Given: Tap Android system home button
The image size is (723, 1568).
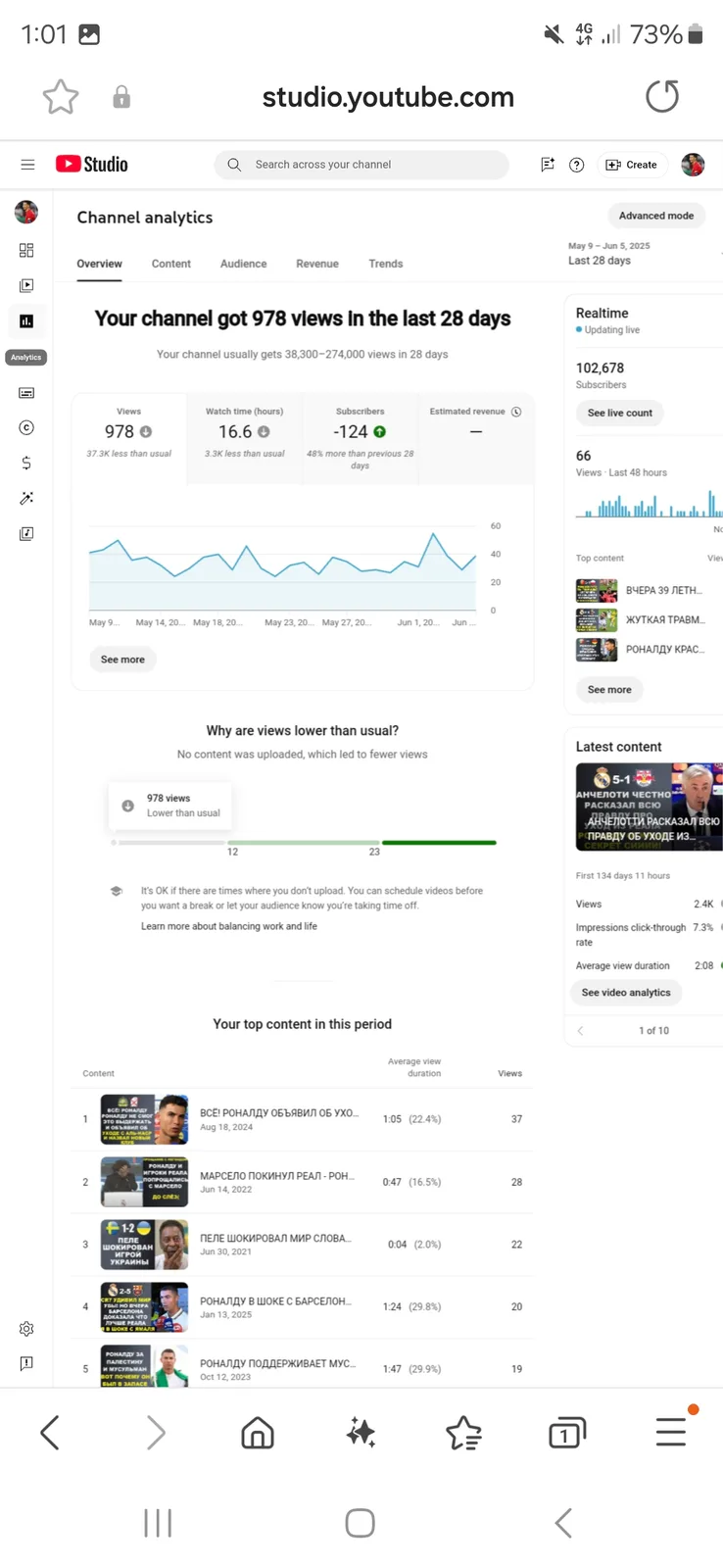Looking at the screenshot, I should (361, 1523).
